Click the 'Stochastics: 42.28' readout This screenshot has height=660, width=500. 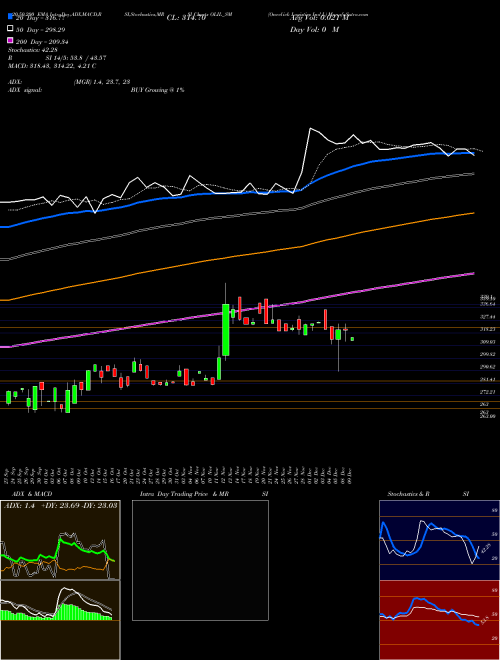click(33, 50)
